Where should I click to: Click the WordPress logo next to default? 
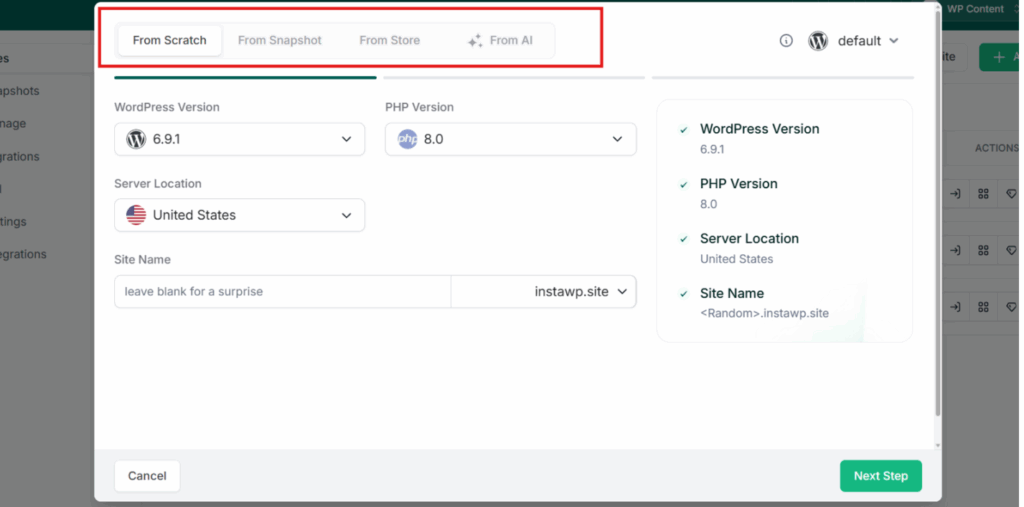coord(818,41)
